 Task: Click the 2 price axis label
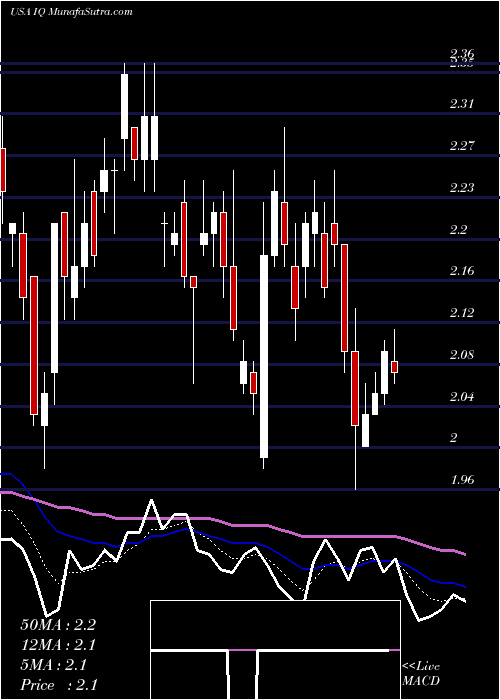(454, 438)
